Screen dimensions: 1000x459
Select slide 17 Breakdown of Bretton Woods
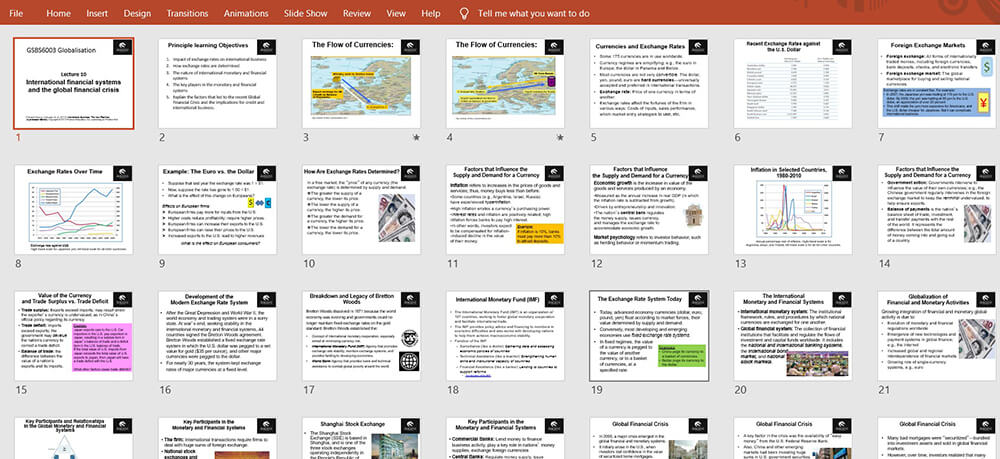pos(362,336)
